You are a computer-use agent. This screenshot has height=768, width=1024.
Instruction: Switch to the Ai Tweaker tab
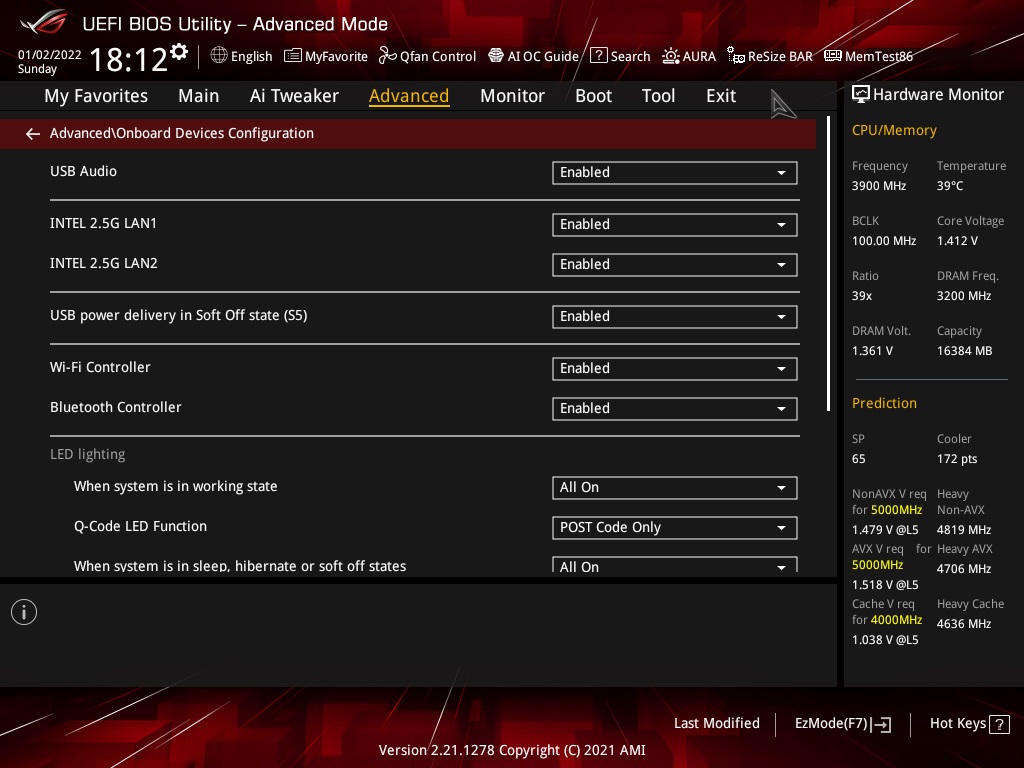[x=294, y=96]
